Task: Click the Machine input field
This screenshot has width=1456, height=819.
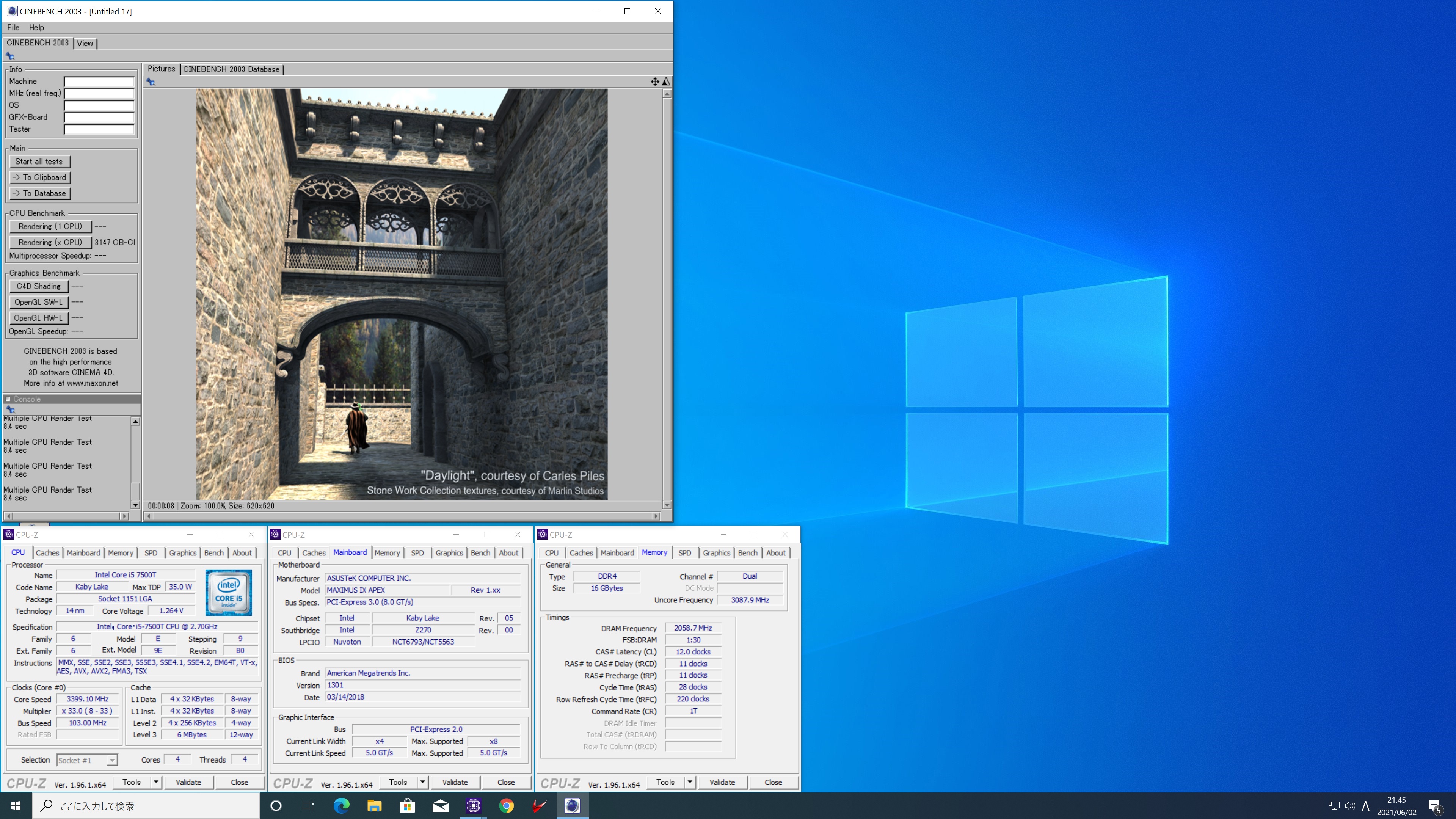Action: 99,82
